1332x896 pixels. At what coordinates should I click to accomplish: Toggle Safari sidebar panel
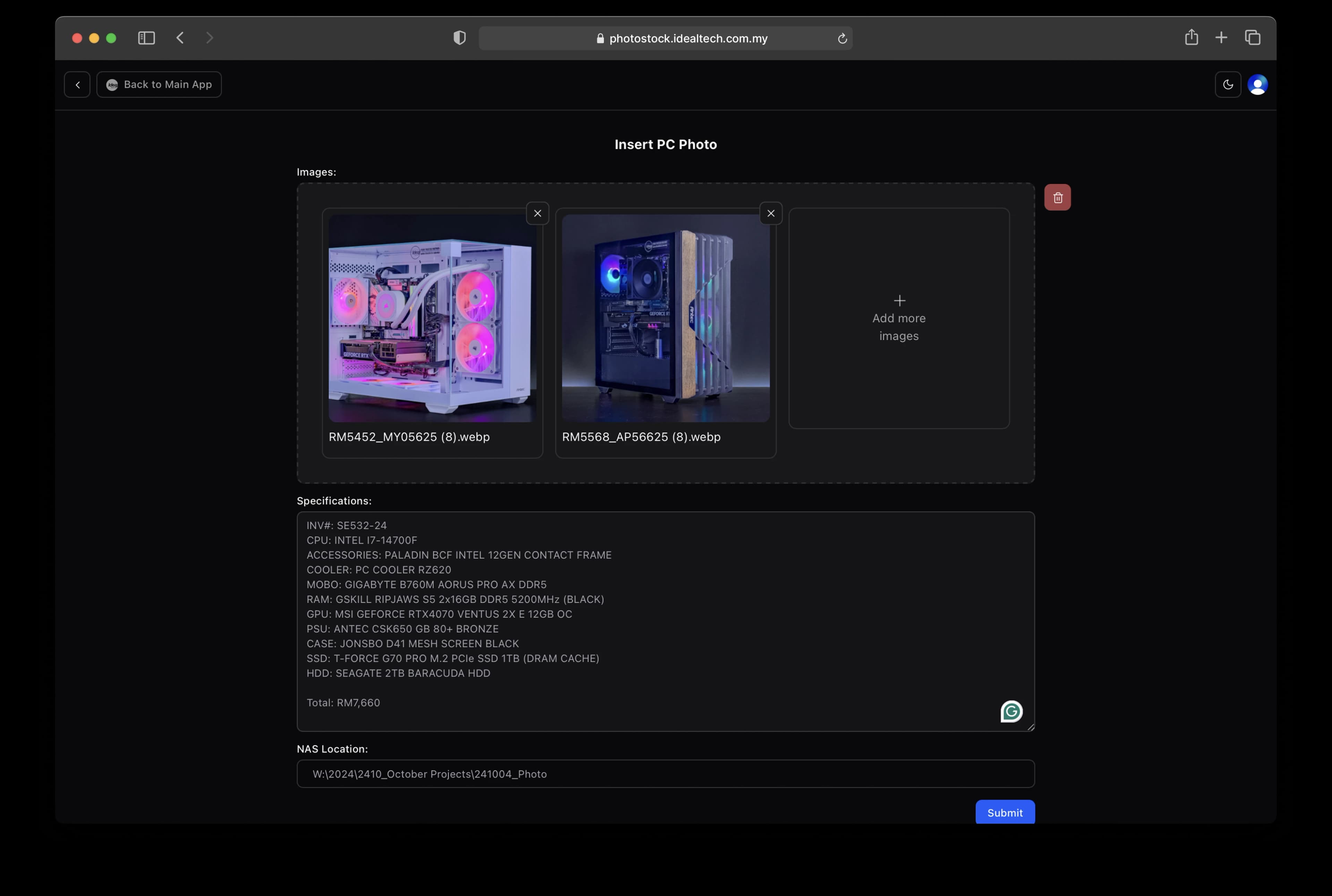click(146, 38)
